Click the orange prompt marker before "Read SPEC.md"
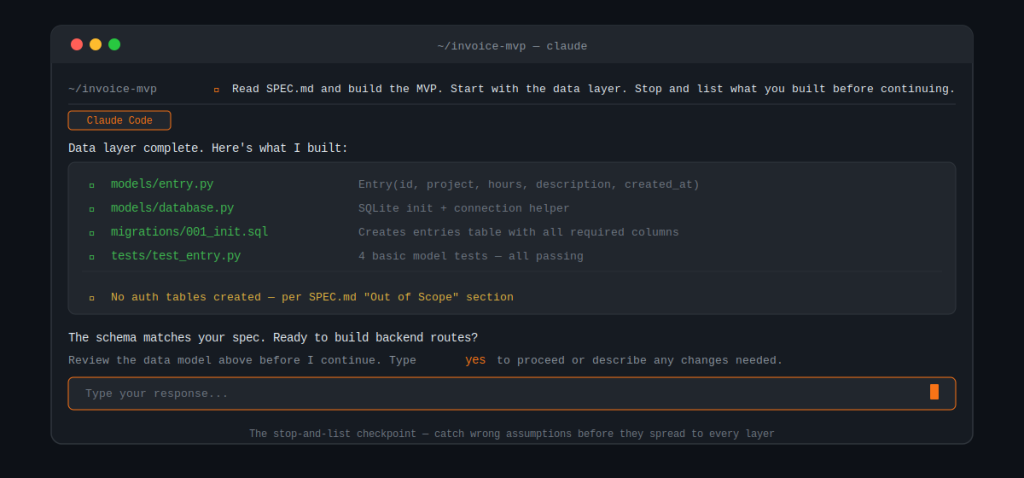 click(x=216, y=89)
